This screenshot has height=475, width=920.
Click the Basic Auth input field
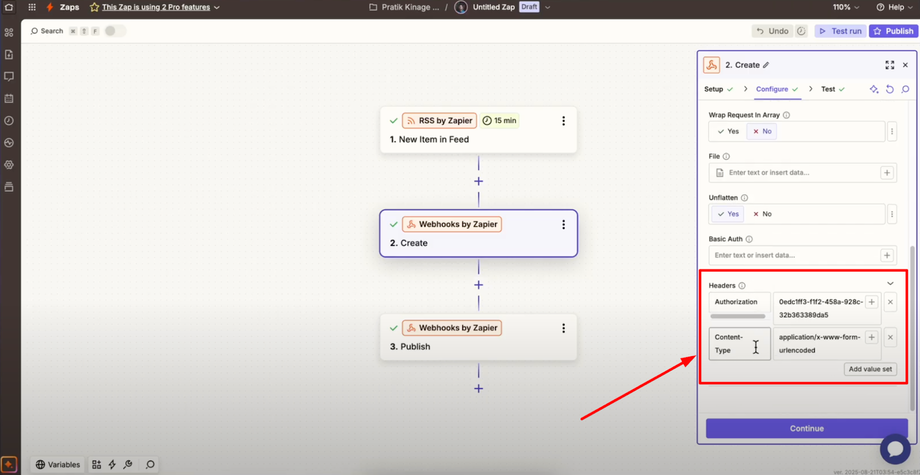[794, 256]
